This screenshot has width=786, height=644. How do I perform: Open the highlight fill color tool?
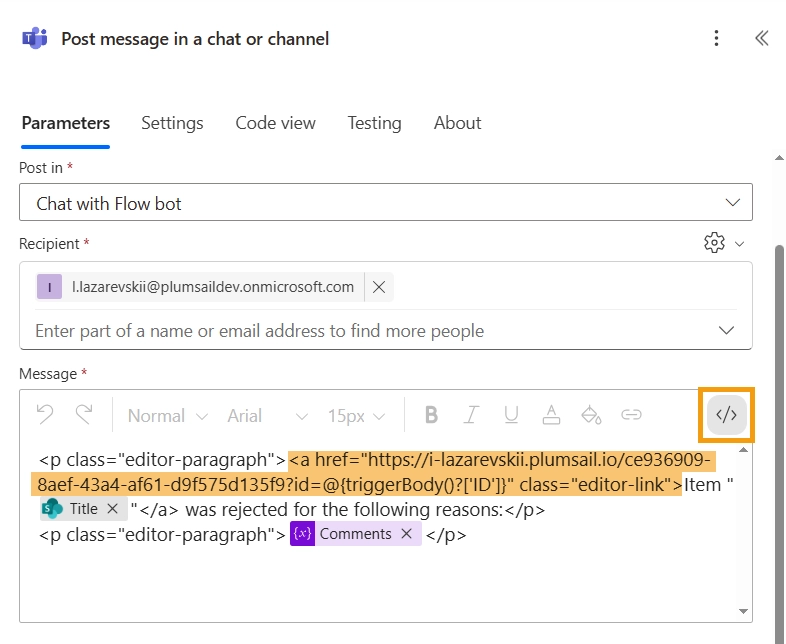pyautogui.click(x=591, y=415)
